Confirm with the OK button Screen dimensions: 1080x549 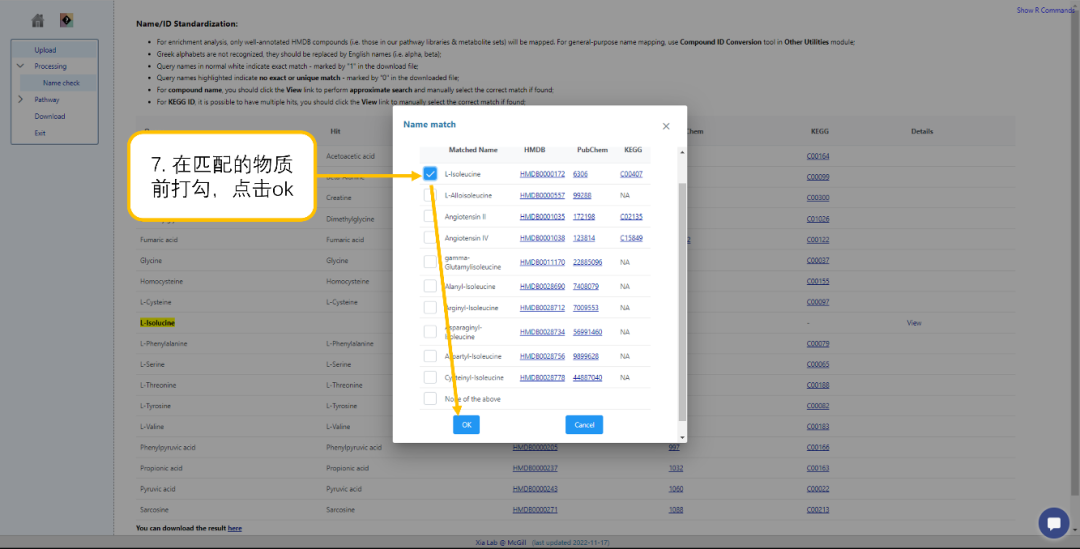click(x=466, y=424)
